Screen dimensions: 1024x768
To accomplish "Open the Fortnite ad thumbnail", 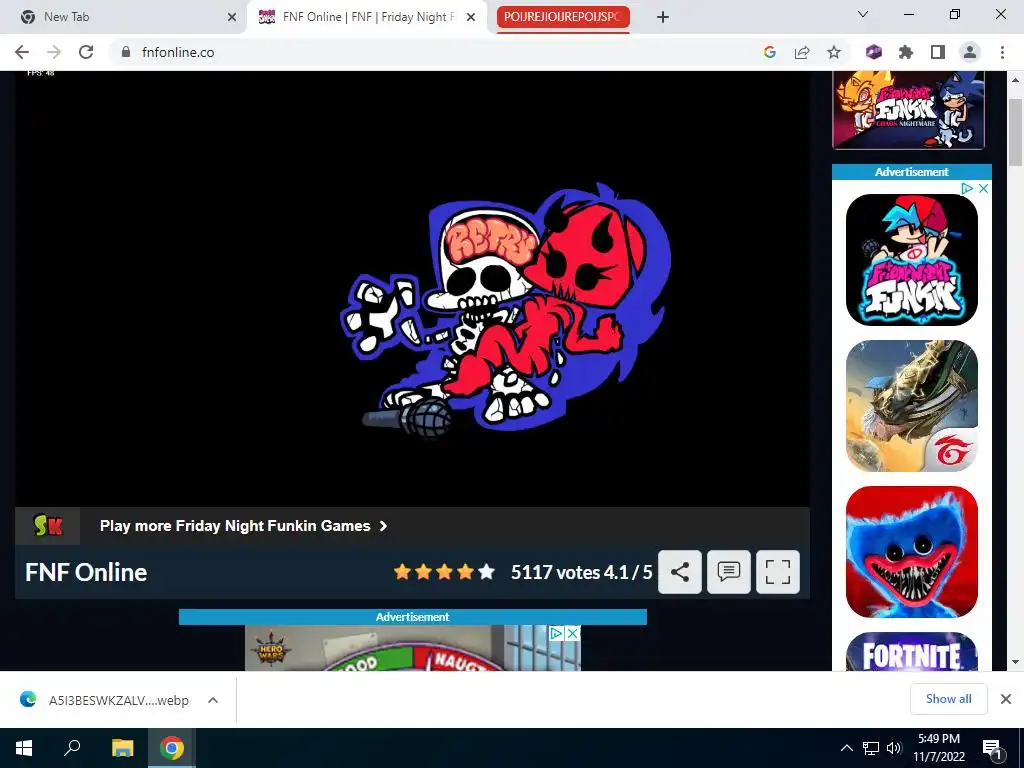I will 912,652.
